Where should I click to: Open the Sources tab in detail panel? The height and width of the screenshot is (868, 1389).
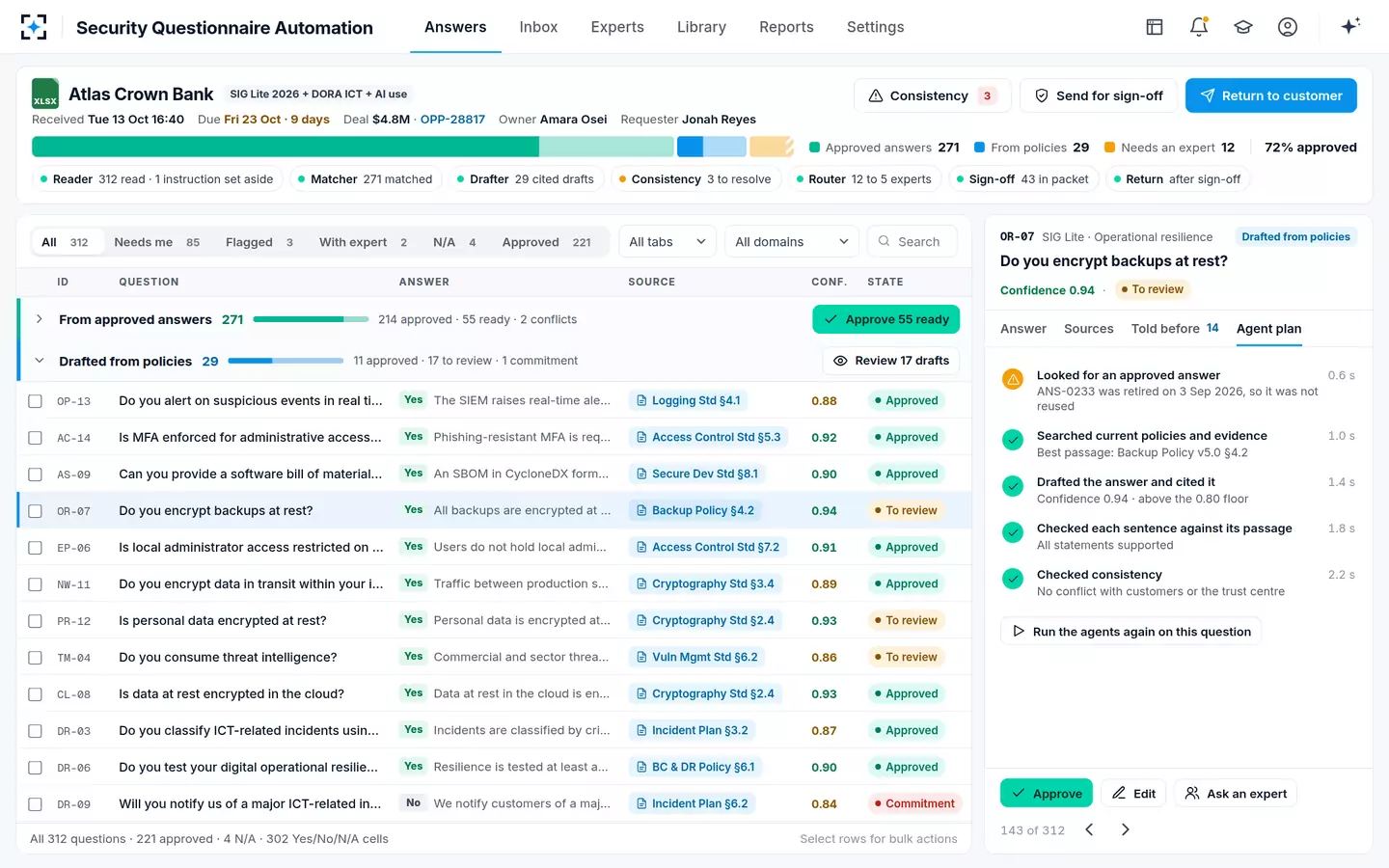(x=1088, y=329)
